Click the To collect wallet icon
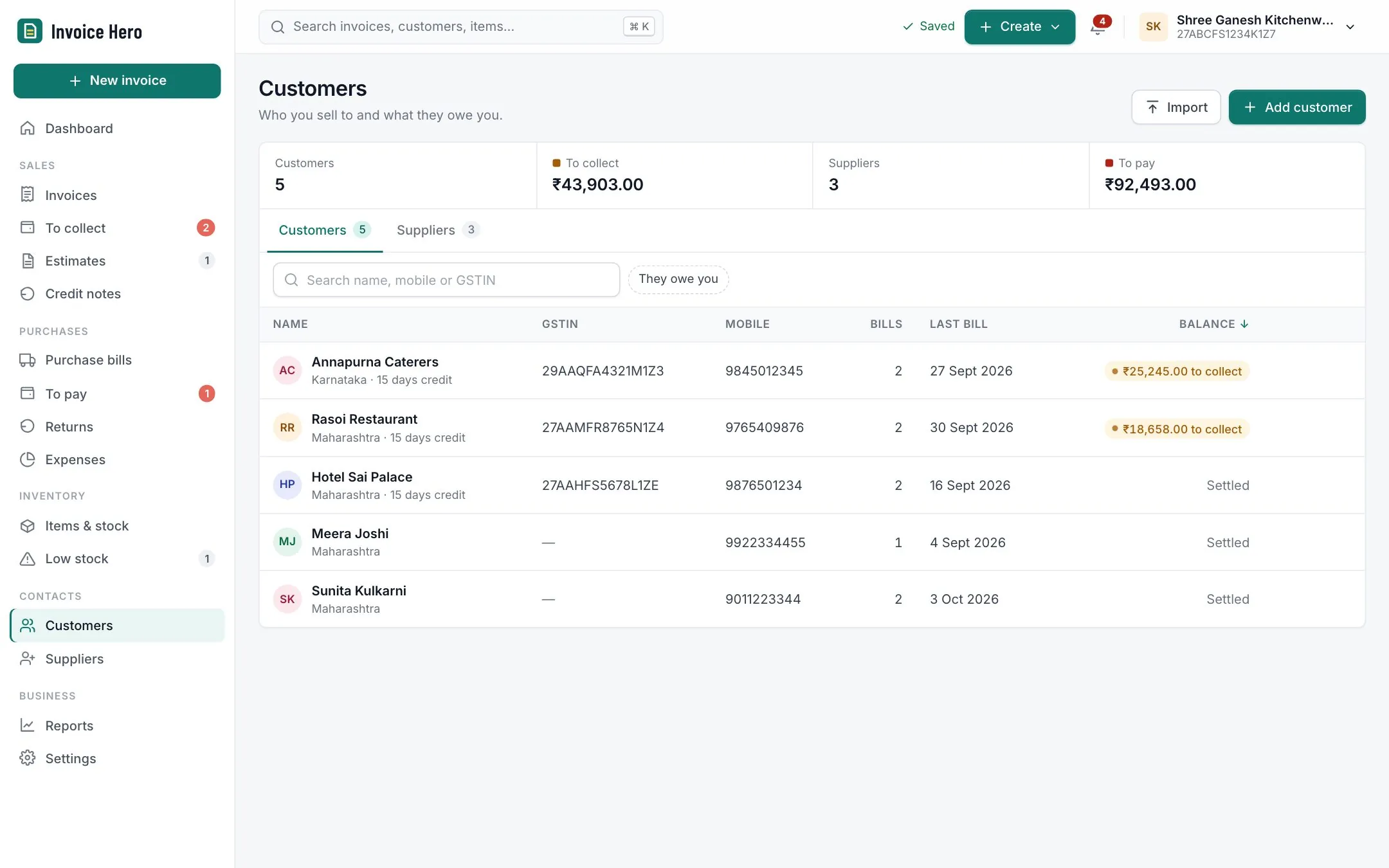The width and height of the screenshot is (1389, 868). (x=28, y=228)
